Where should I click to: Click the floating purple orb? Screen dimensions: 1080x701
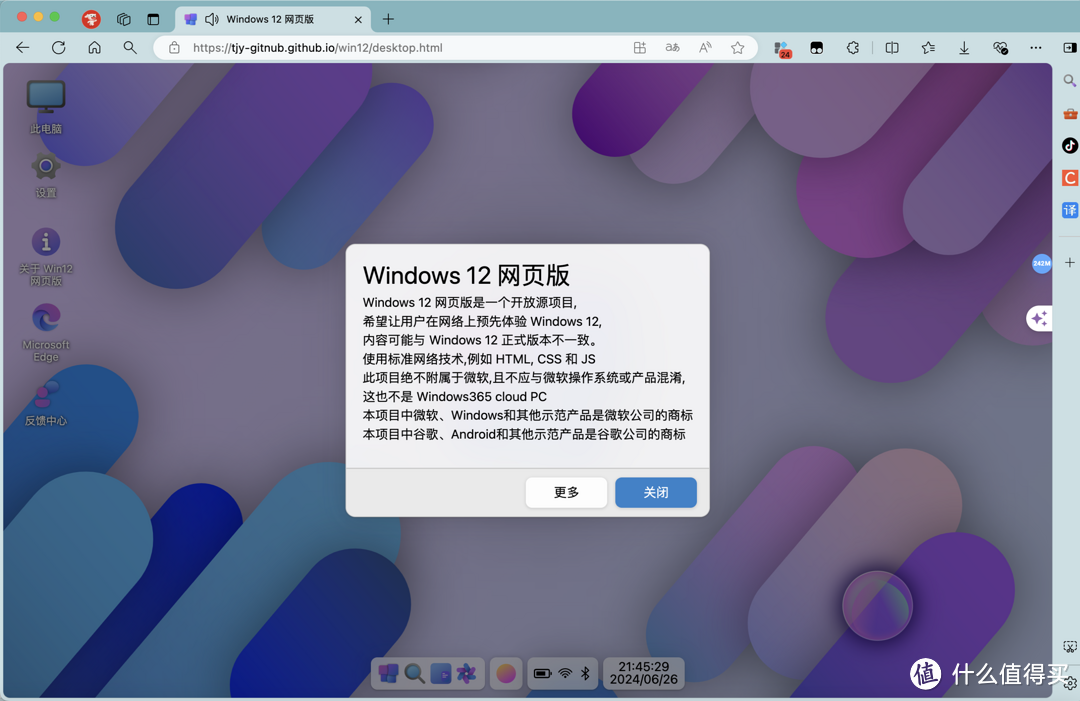[877, 606]
